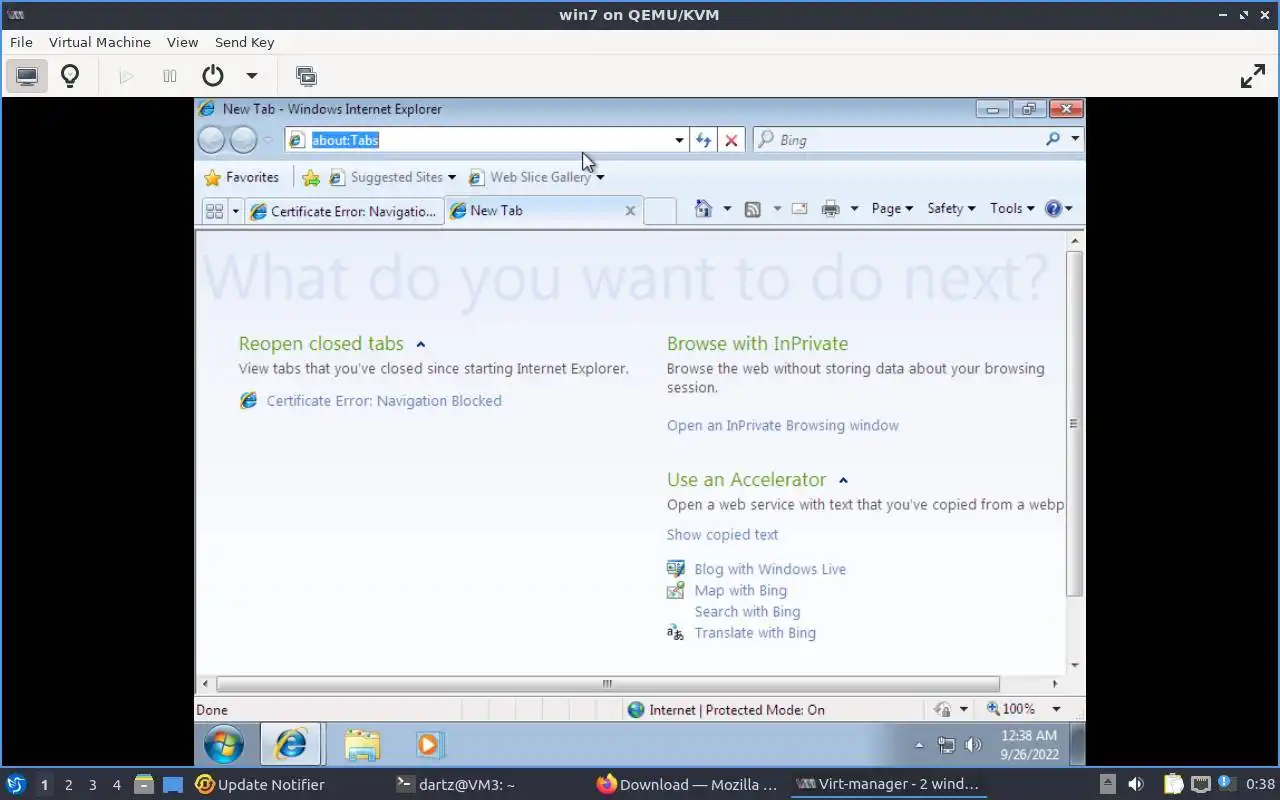This screenshot has width=1280, height=800.
Task: Switch to the Certificate Error tab
Action: (344, 211)
